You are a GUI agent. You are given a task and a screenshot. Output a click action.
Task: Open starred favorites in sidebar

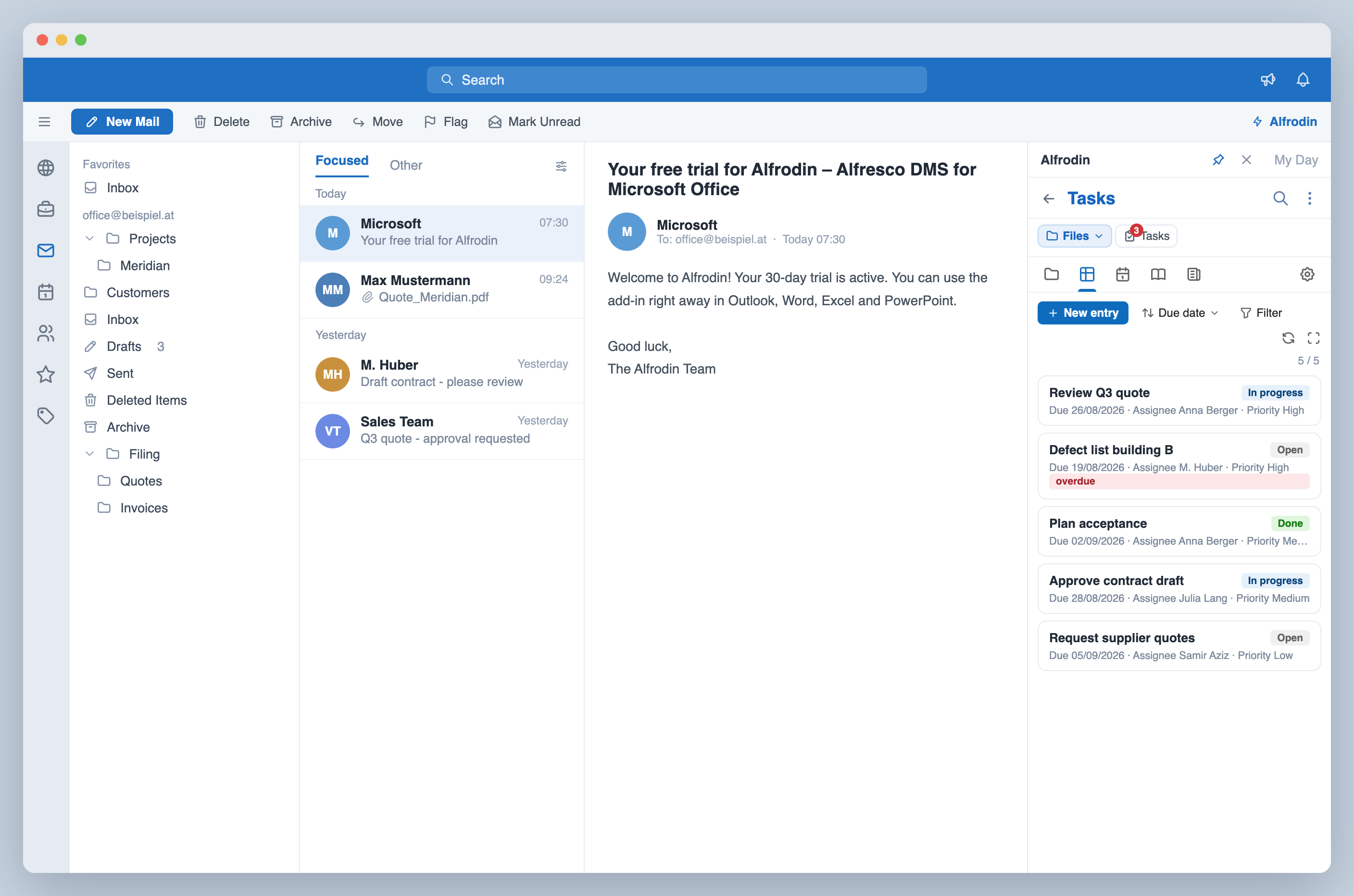[46, 374]
